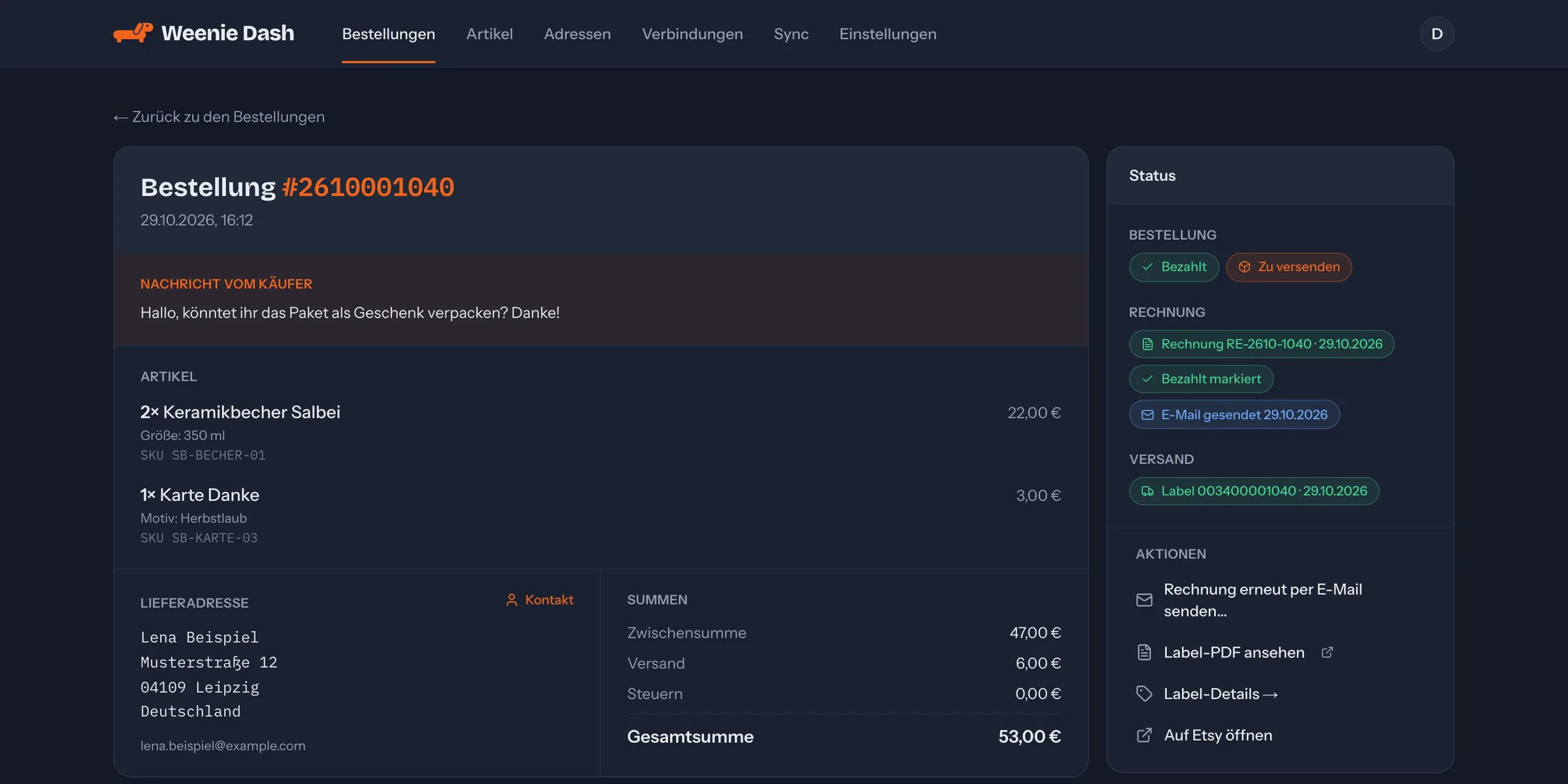Click the mail icon in E-Mail gesendet badge
Screen dimensions: 1568x784
1147,415
